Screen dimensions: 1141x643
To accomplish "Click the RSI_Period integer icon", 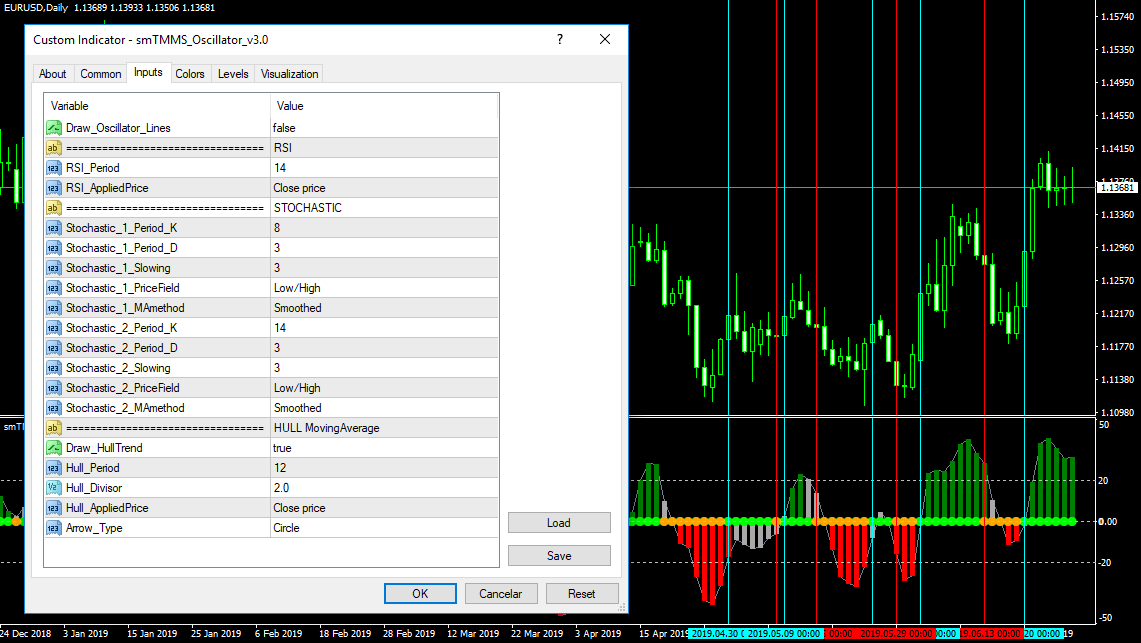I will tap(54, 168).
